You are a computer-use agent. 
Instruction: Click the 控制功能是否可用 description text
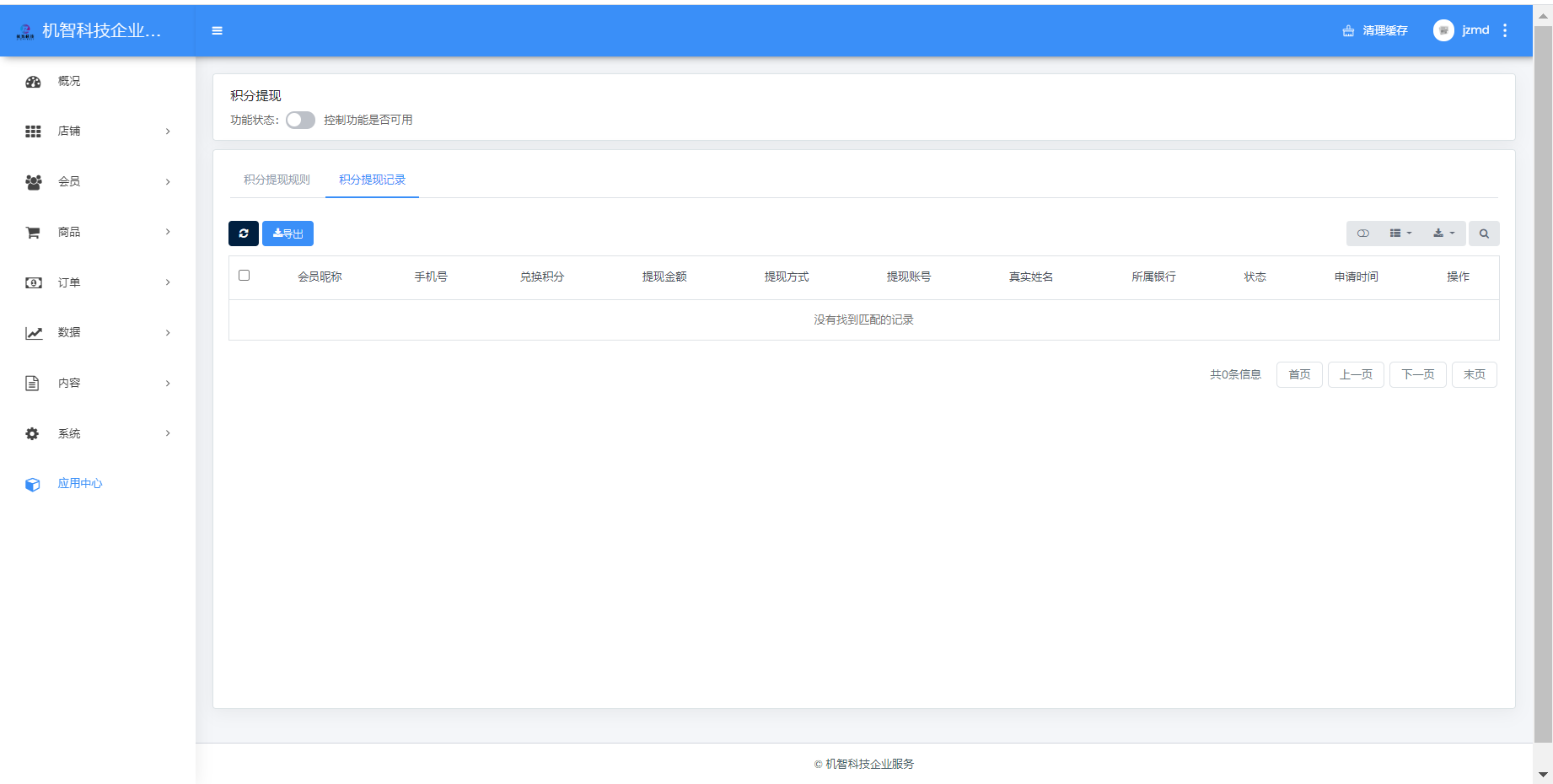[368, 120]
